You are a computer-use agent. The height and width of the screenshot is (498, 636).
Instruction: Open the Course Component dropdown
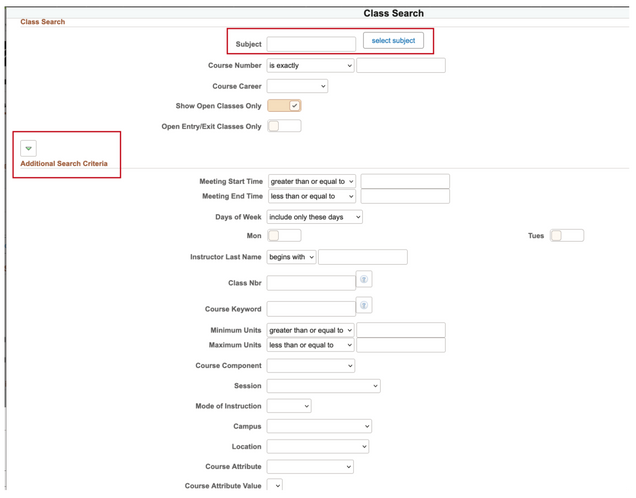tap(311, 366)
